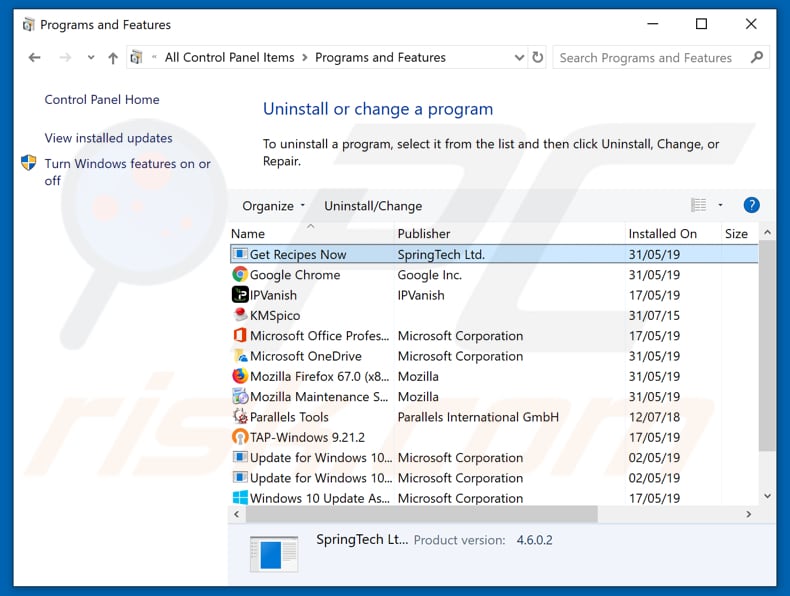The width and height of the screenshot is (790, 596).
Task: Click Google Inc. publisher cell
Action: pyautogui.click(x=429, y=275)
